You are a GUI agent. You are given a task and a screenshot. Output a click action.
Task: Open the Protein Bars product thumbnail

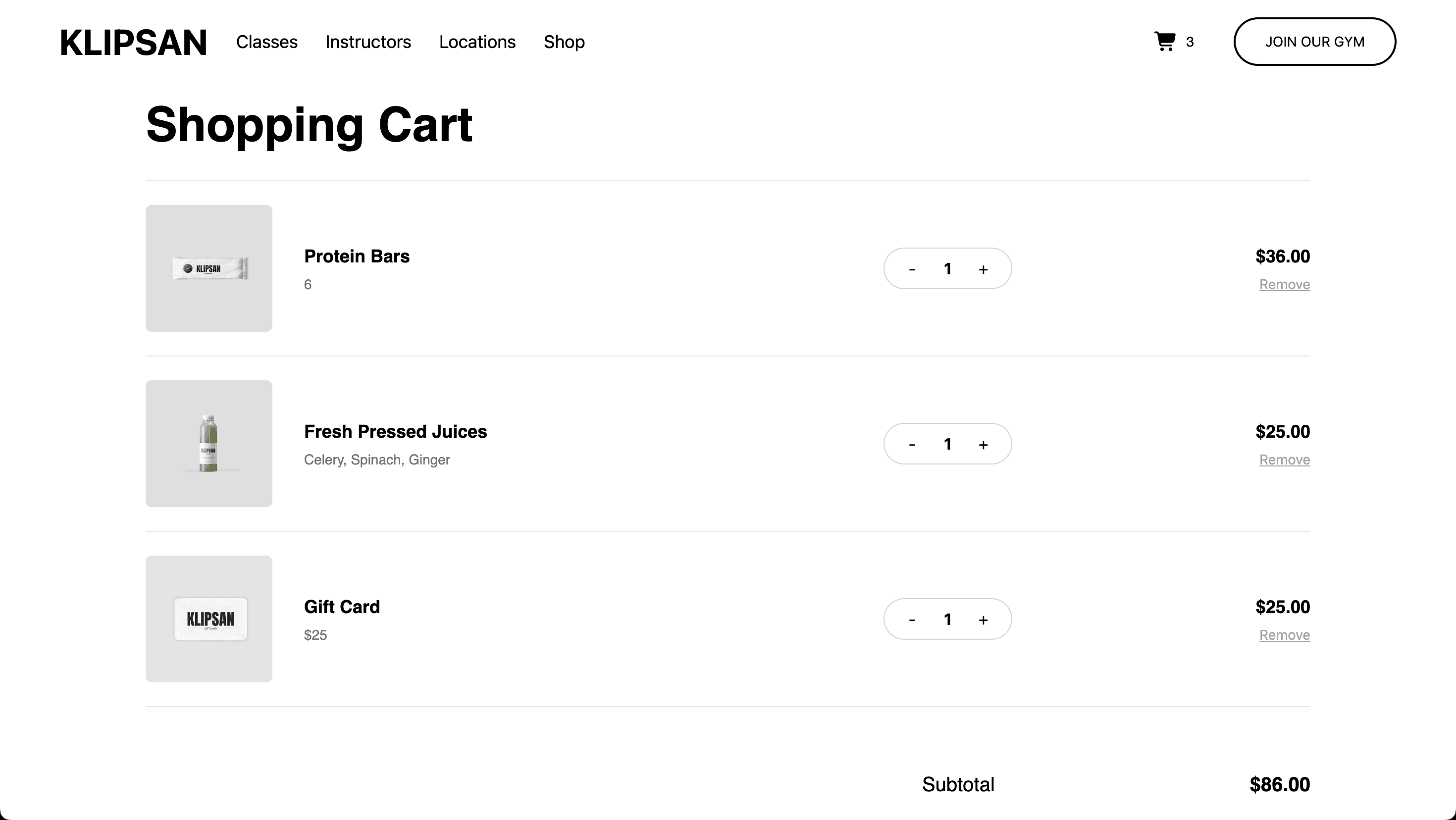click(x=208, y=268)
